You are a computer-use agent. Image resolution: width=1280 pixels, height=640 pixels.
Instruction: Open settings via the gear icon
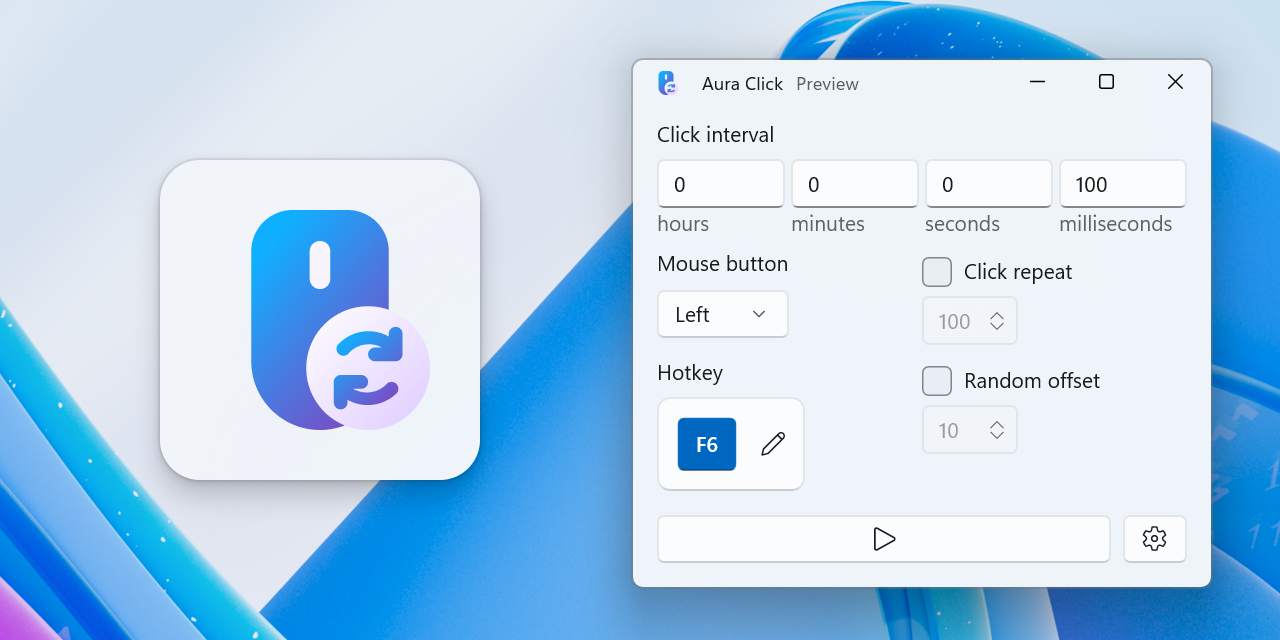[x=1154, y=539]
